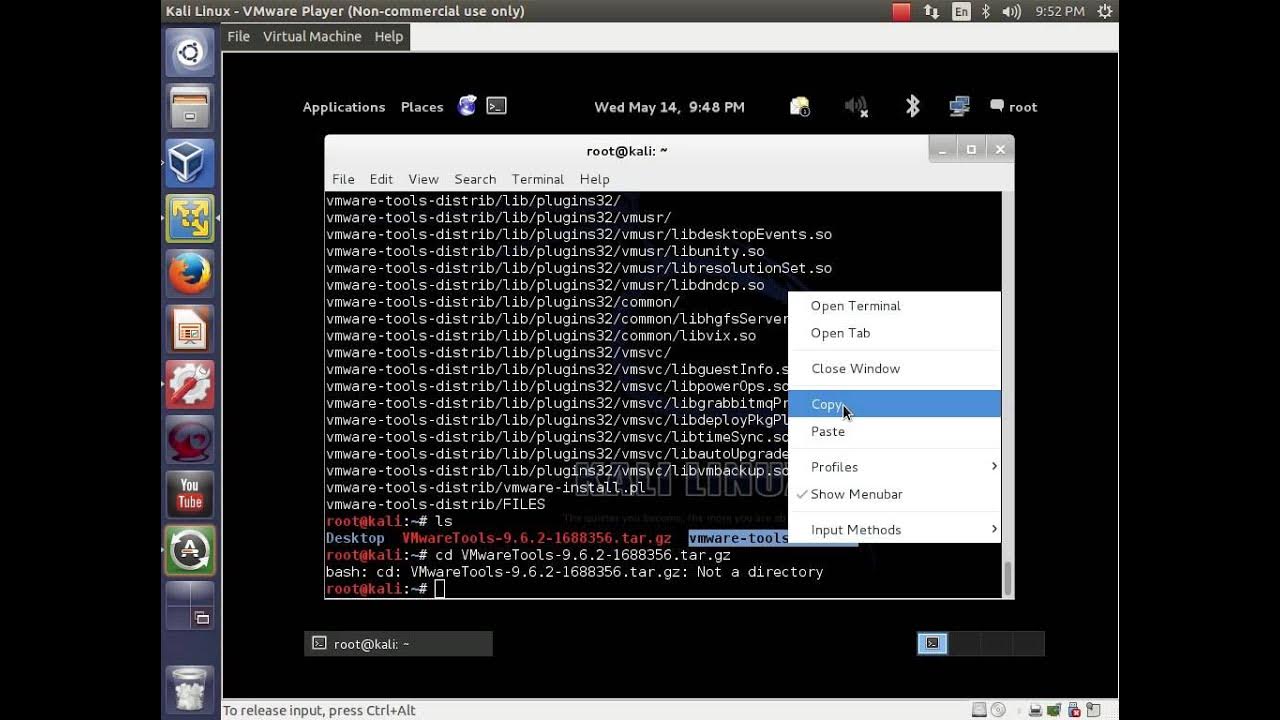This screenshot has width=1280, height=720.
Task: Click the terminal title root@kali: ~
Action: click(626, 151)
